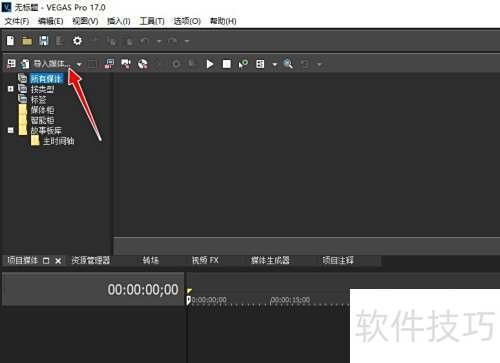Collapse the 故事板库 tree node
This screenshot has width=500, height=363.
(x=11, y=130)
